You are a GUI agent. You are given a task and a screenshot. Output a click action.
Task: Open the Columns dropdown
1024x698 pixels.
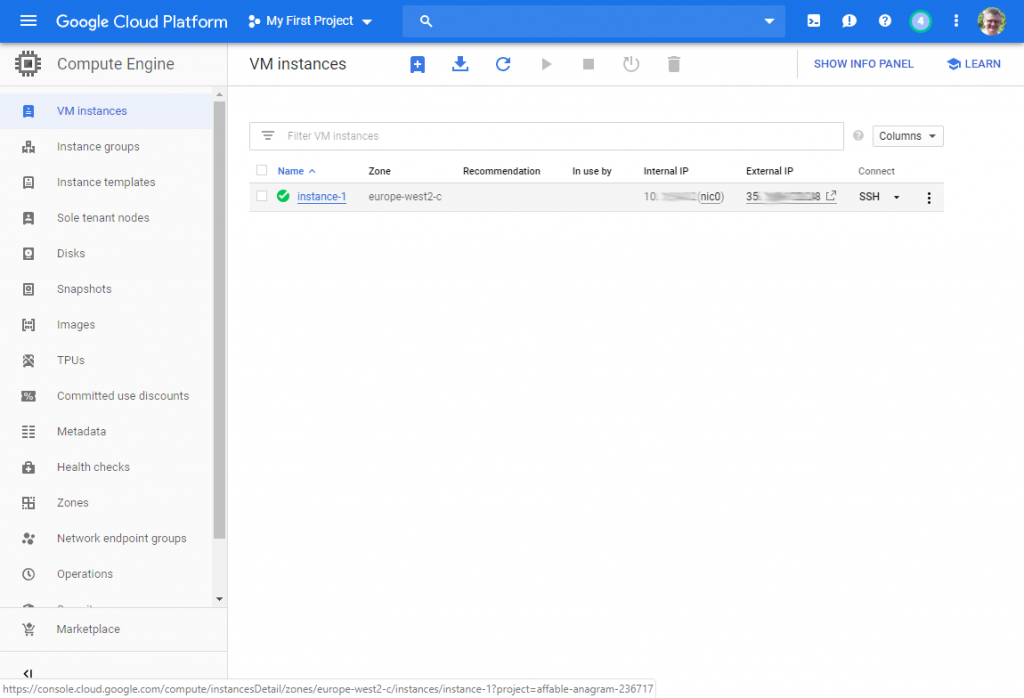pyautogui.click(x=908, y=136)
